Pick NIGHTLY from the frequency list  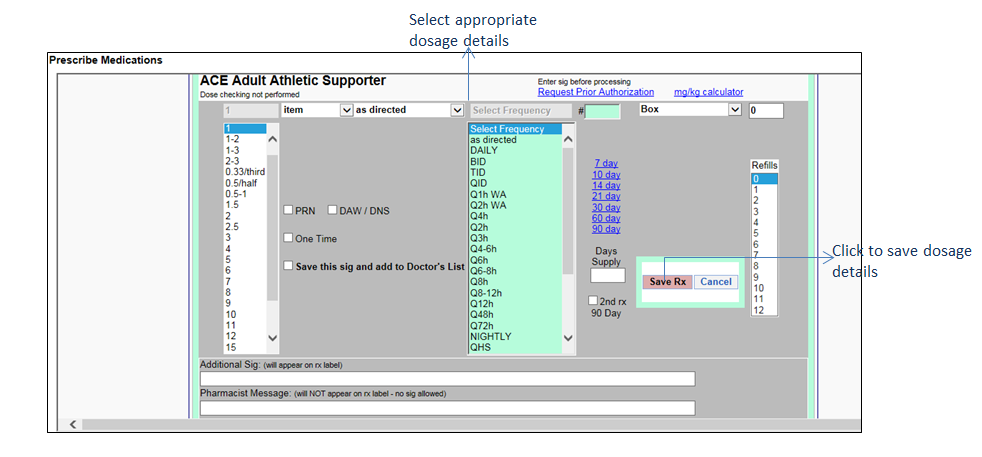coord(490,337)
